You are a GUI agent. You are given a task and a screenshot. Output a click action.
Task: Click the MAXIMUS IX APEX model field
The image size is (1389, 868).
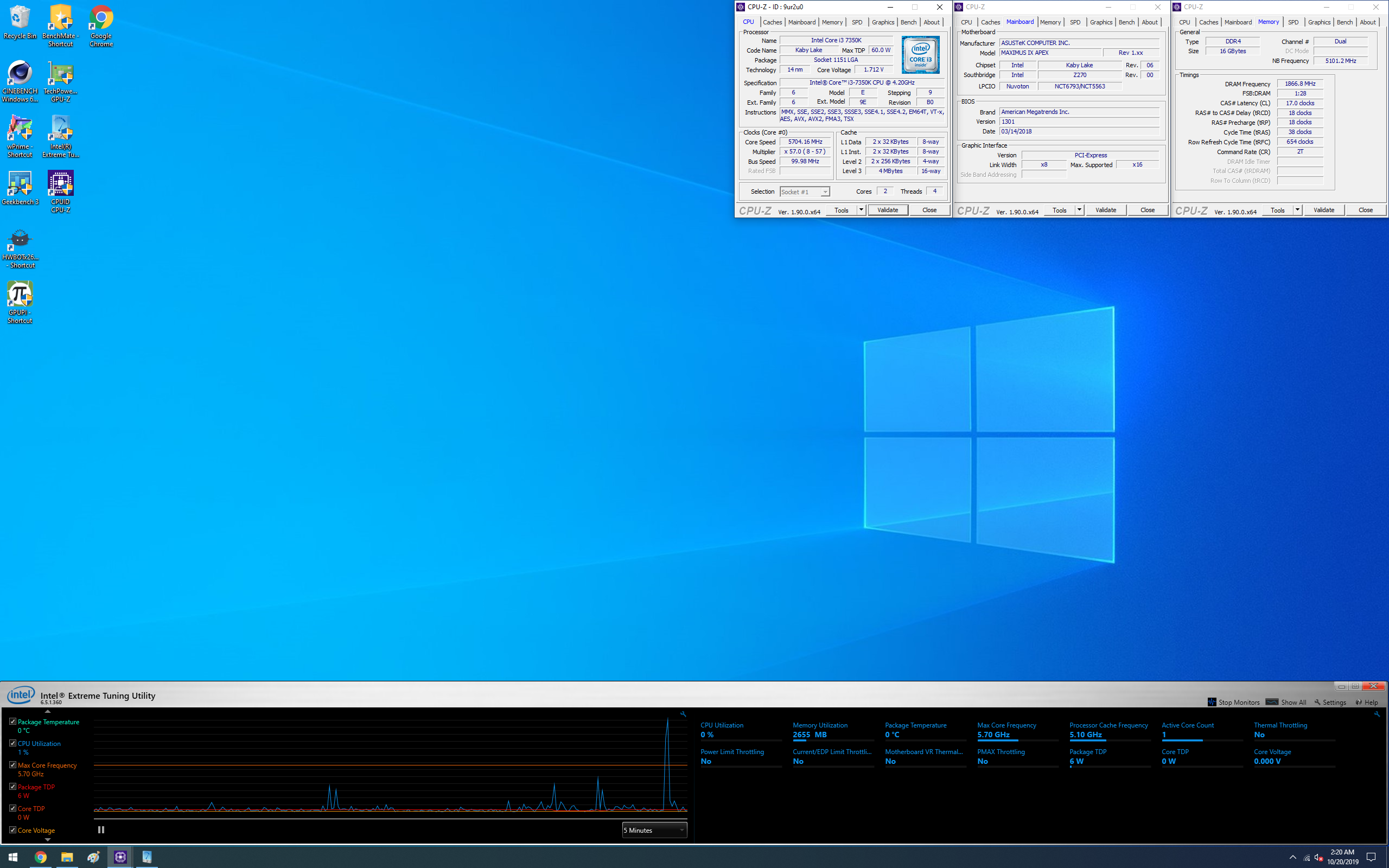click(x=1050, y=53)
